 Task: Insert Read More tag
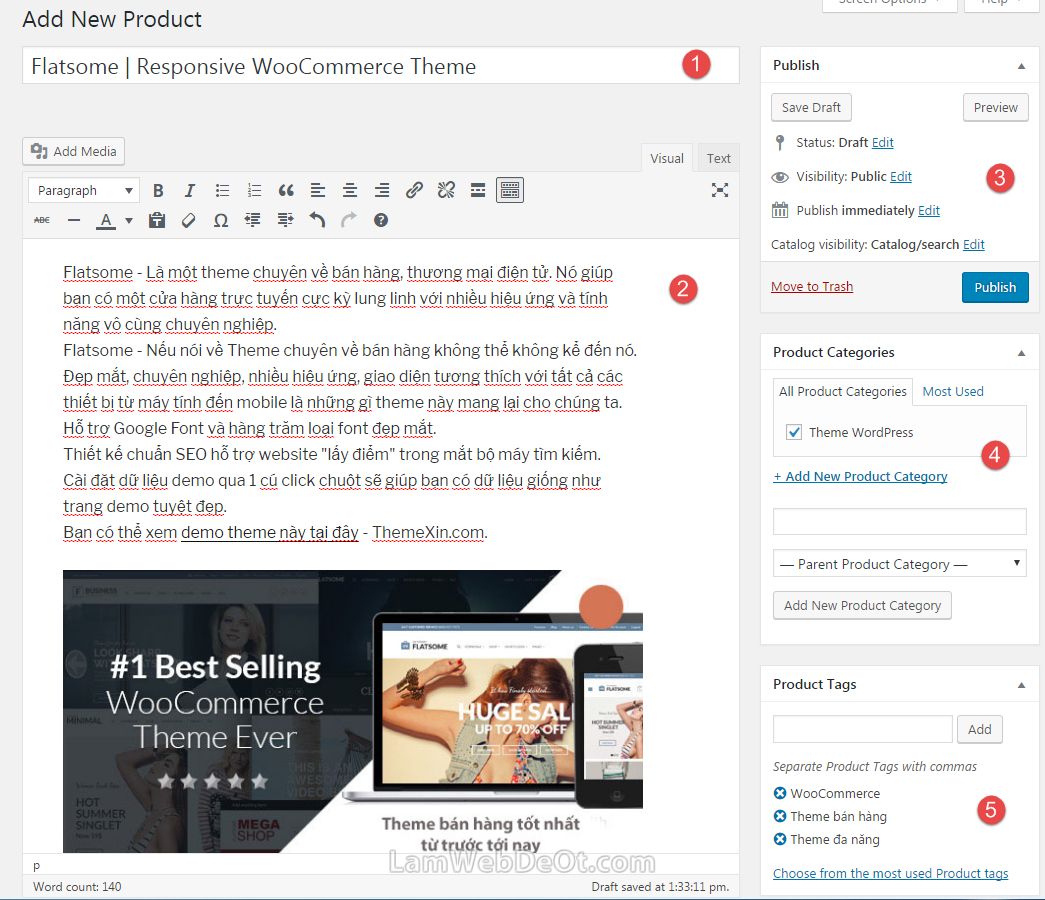[x=478, y=190]
